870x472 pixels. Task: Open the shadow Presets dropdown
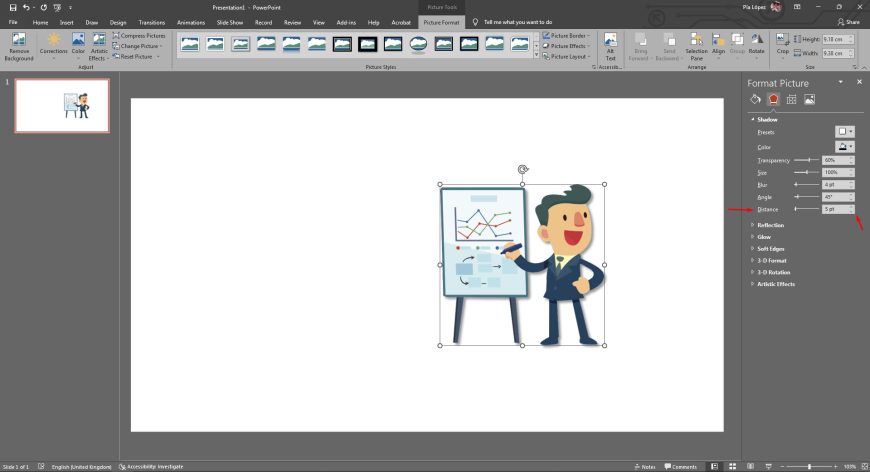[844, 131]
